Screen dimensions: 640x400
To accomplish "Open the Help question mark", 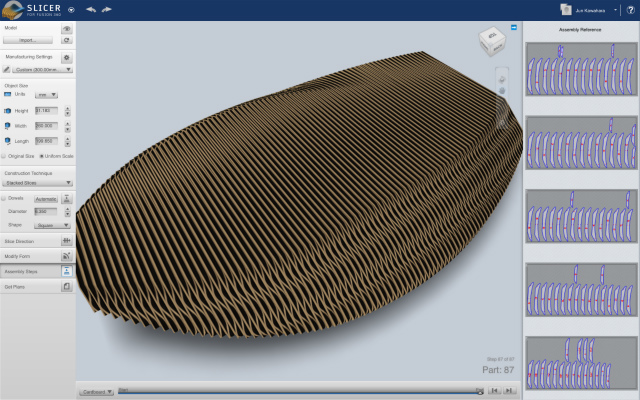I will coord(631,10).
